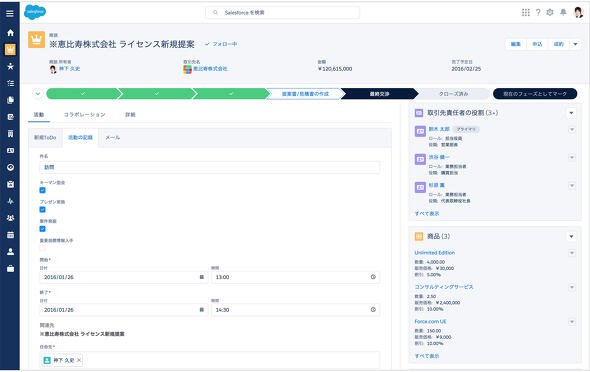
Task: Open the notifications bell
Action: coord(563,12)
